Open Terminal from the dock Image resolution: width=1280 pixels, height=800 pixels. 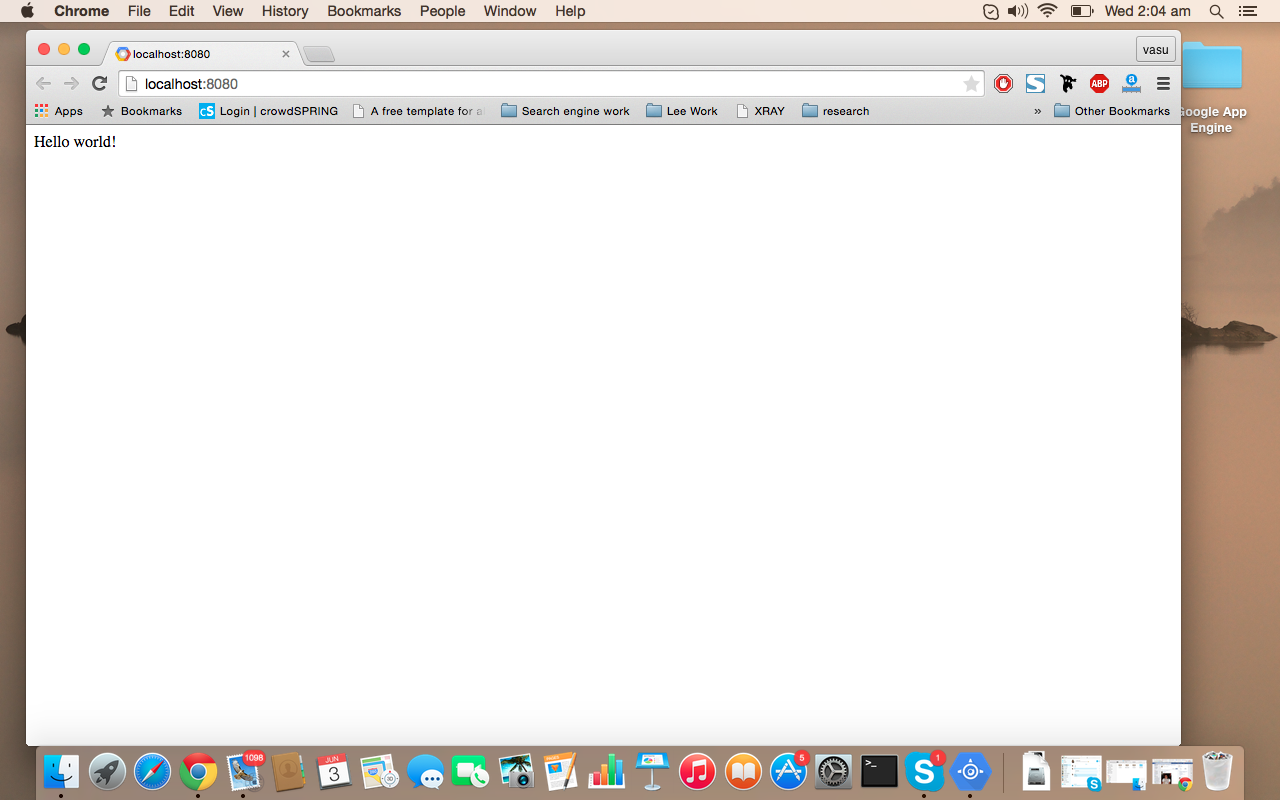pyautogui.click(x=879, y=771)
